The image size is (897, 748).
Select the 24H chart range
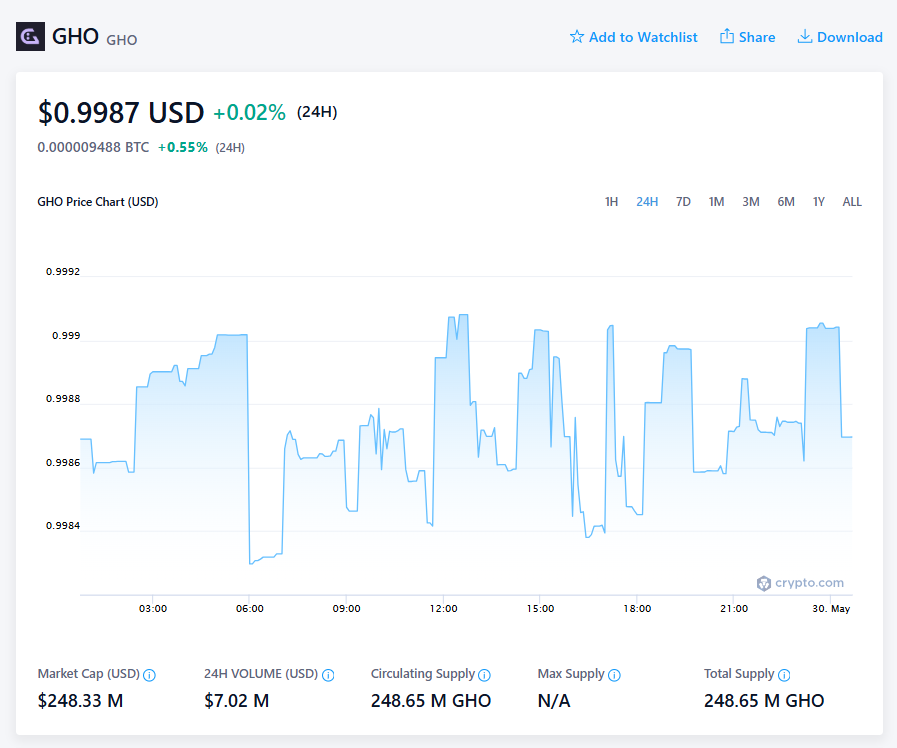tap(647, 202)
